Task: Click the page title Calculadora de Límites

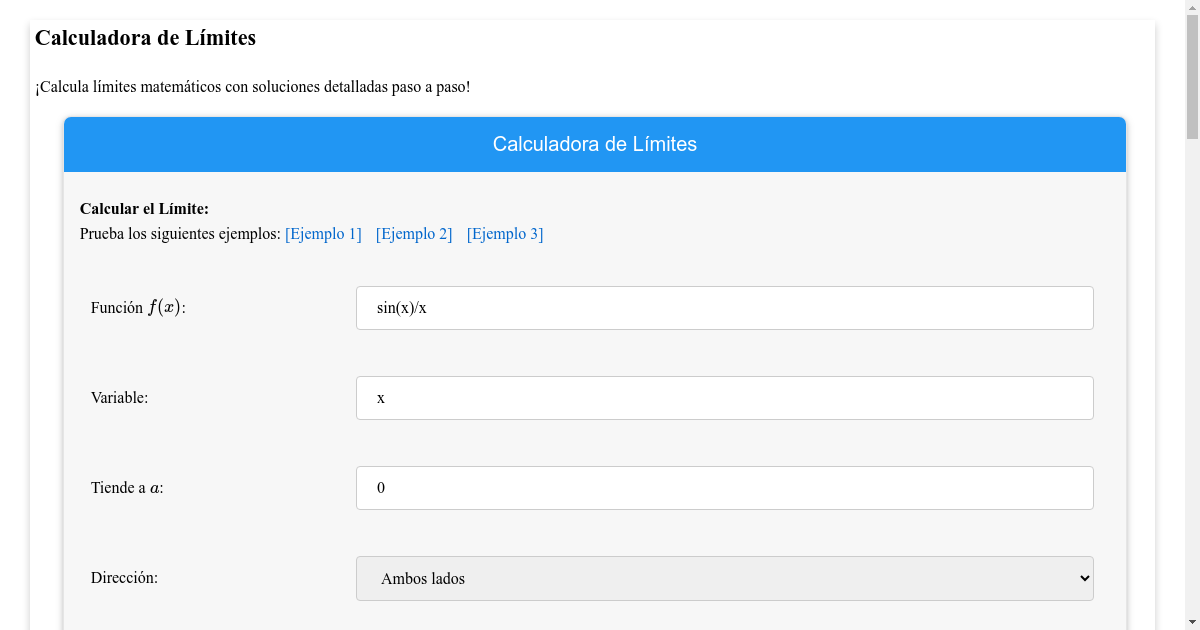Action: click(145, 38)
